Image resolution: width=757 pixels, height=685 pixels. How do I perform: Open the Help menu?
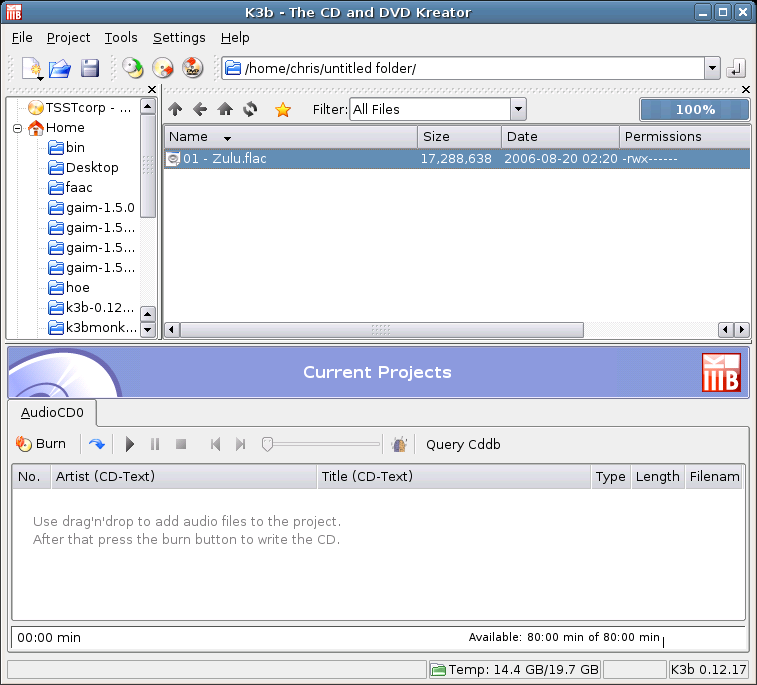[235, 37]
